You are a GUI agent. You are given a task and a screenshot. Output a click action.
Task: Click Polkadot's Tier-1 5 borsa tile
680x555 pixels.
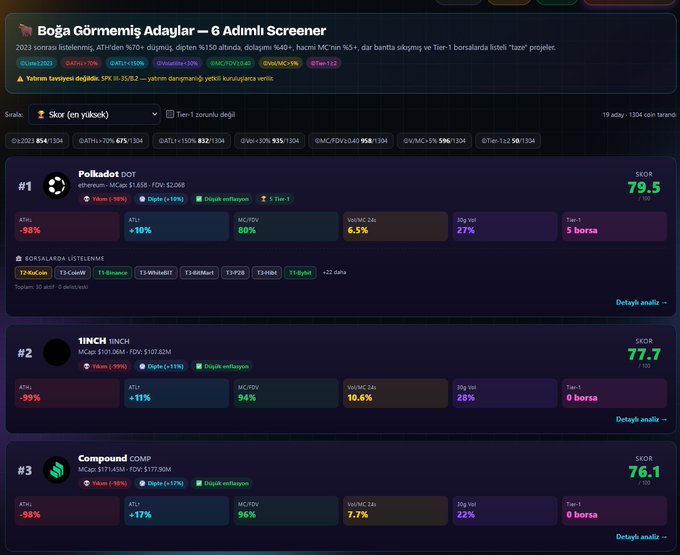tap(614, 226)
